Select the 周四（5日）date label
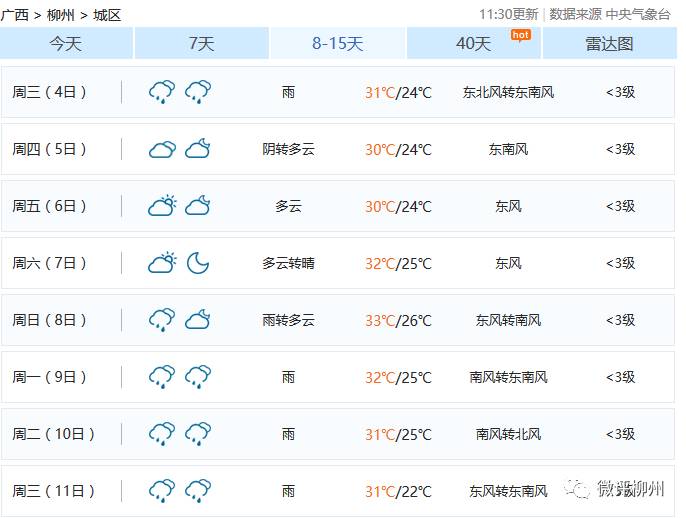This screenshot has width=686, height=518. [49, 149]
